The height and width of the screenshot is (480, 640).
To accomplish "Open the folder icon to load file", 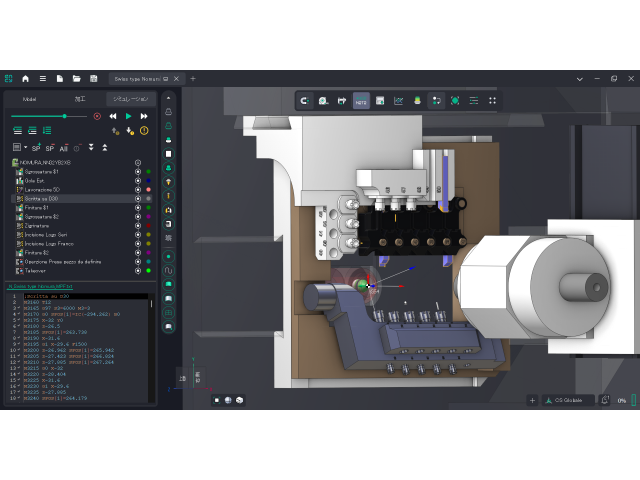I will click(76, 78).
